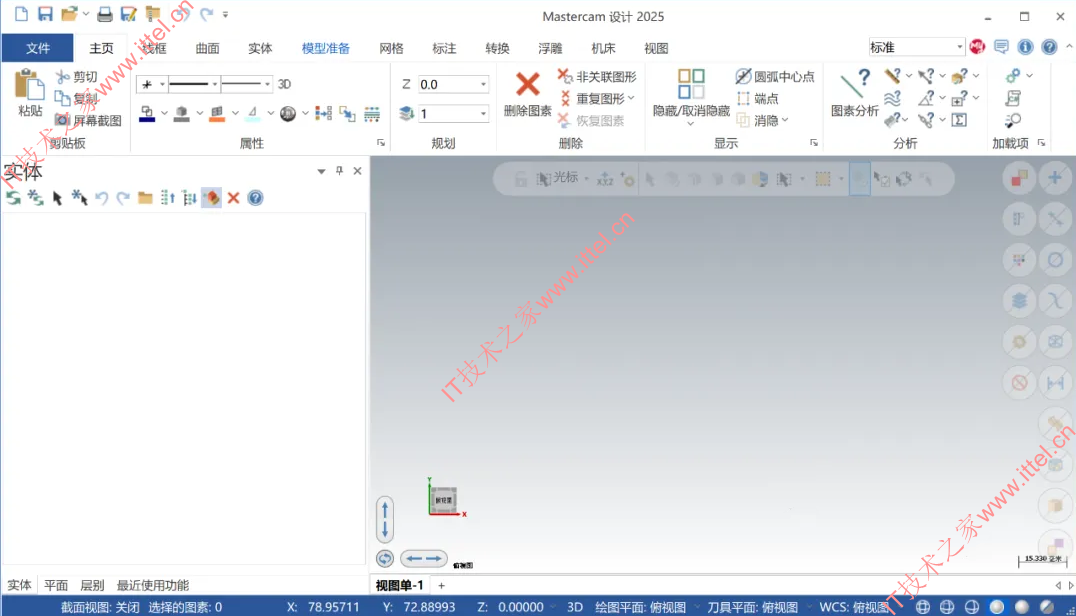Open the 实体 panel options triangle menu
Screen dimensions: 1076x616
coord(321,171)
